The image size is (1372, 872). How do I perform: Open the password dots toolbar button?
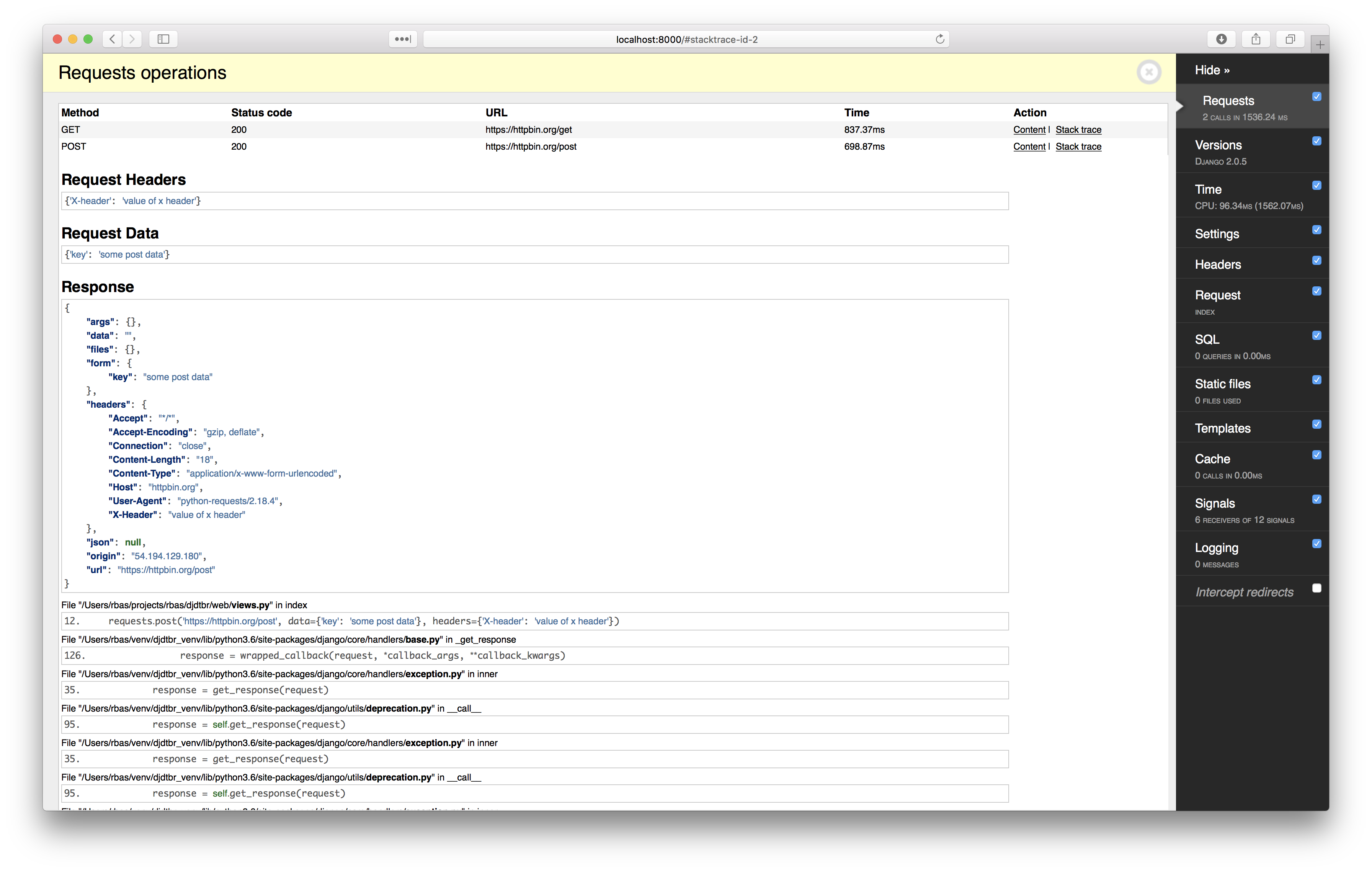click(x=403, y=39)
